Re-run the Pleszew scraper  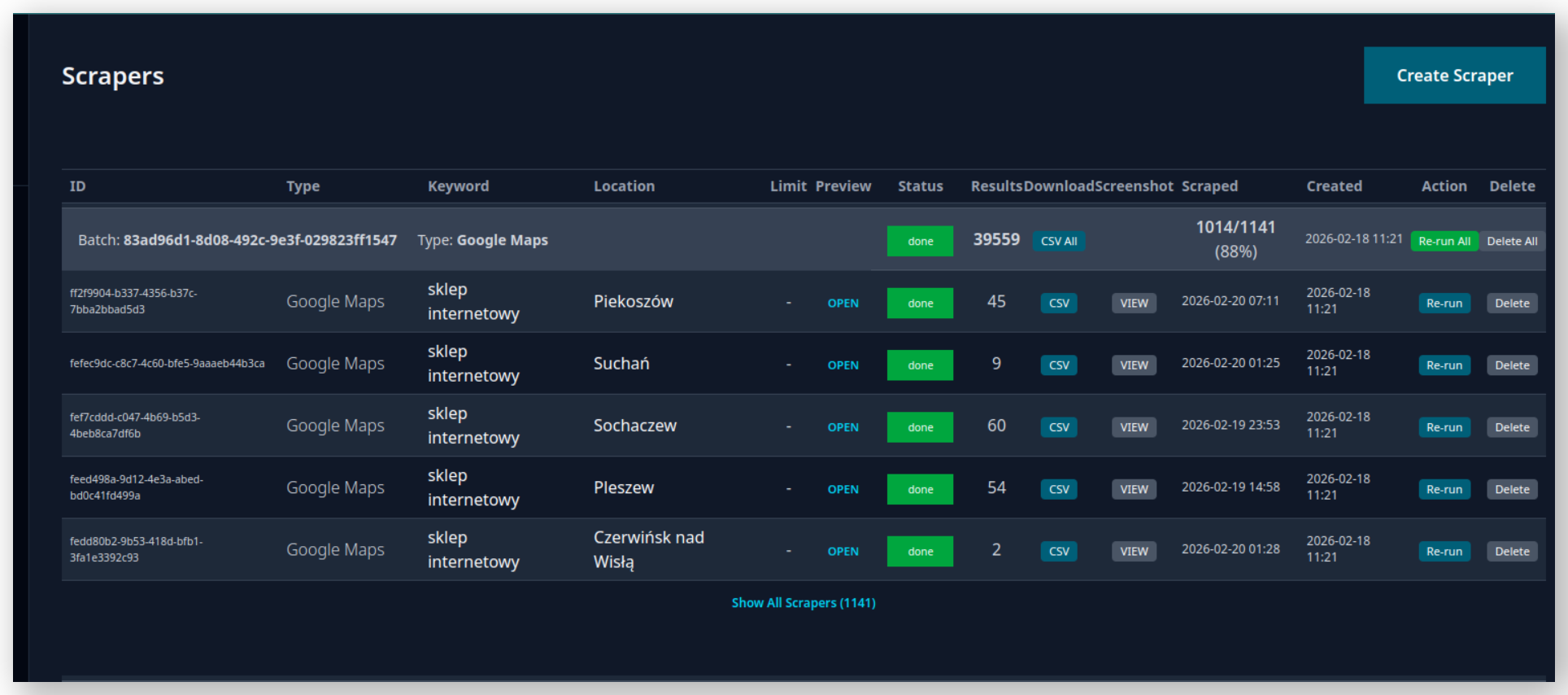click(x=1444, y=489)
